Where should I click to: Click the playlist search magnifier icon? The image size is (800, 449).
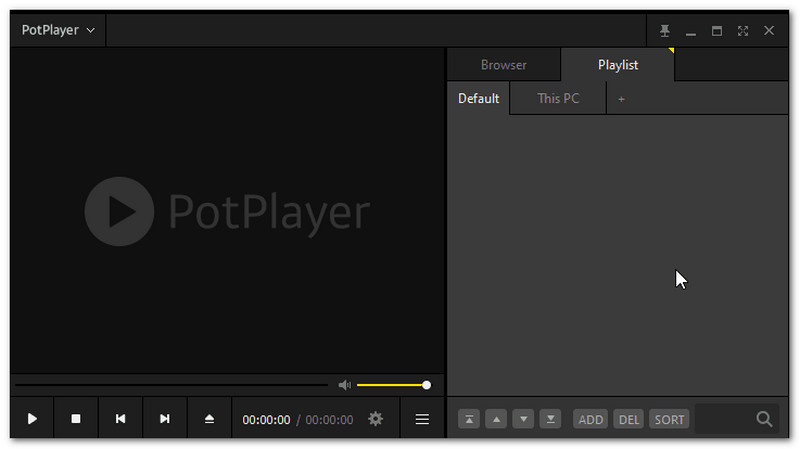pyautogui.click(x=764, y=419)
